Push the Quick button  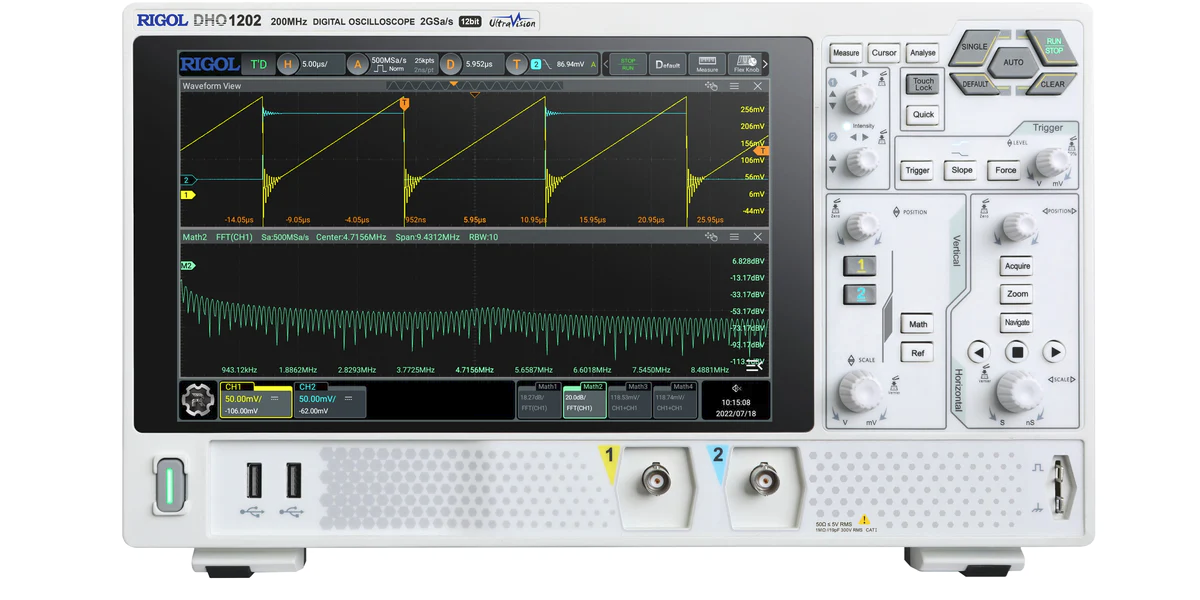(x=923, y=115)
